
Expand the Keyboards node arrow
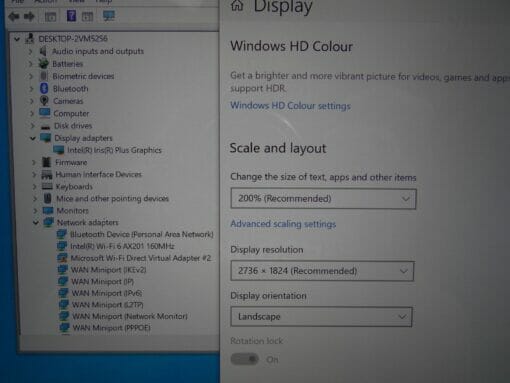[34, 187]
